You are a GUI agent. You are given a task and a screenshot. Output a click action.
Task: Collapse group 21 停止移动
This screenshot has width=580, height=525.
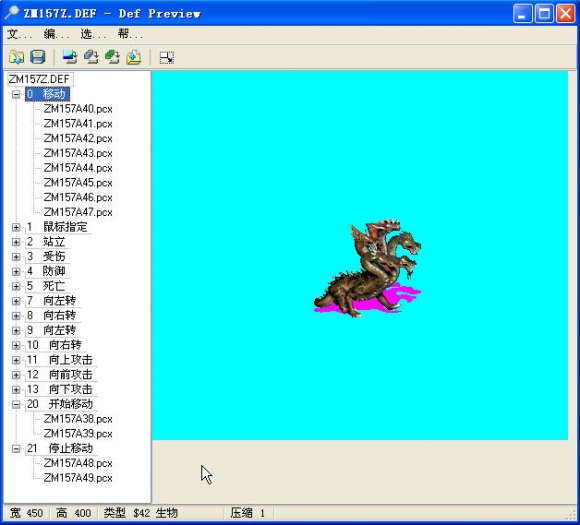tap(16, 448)
